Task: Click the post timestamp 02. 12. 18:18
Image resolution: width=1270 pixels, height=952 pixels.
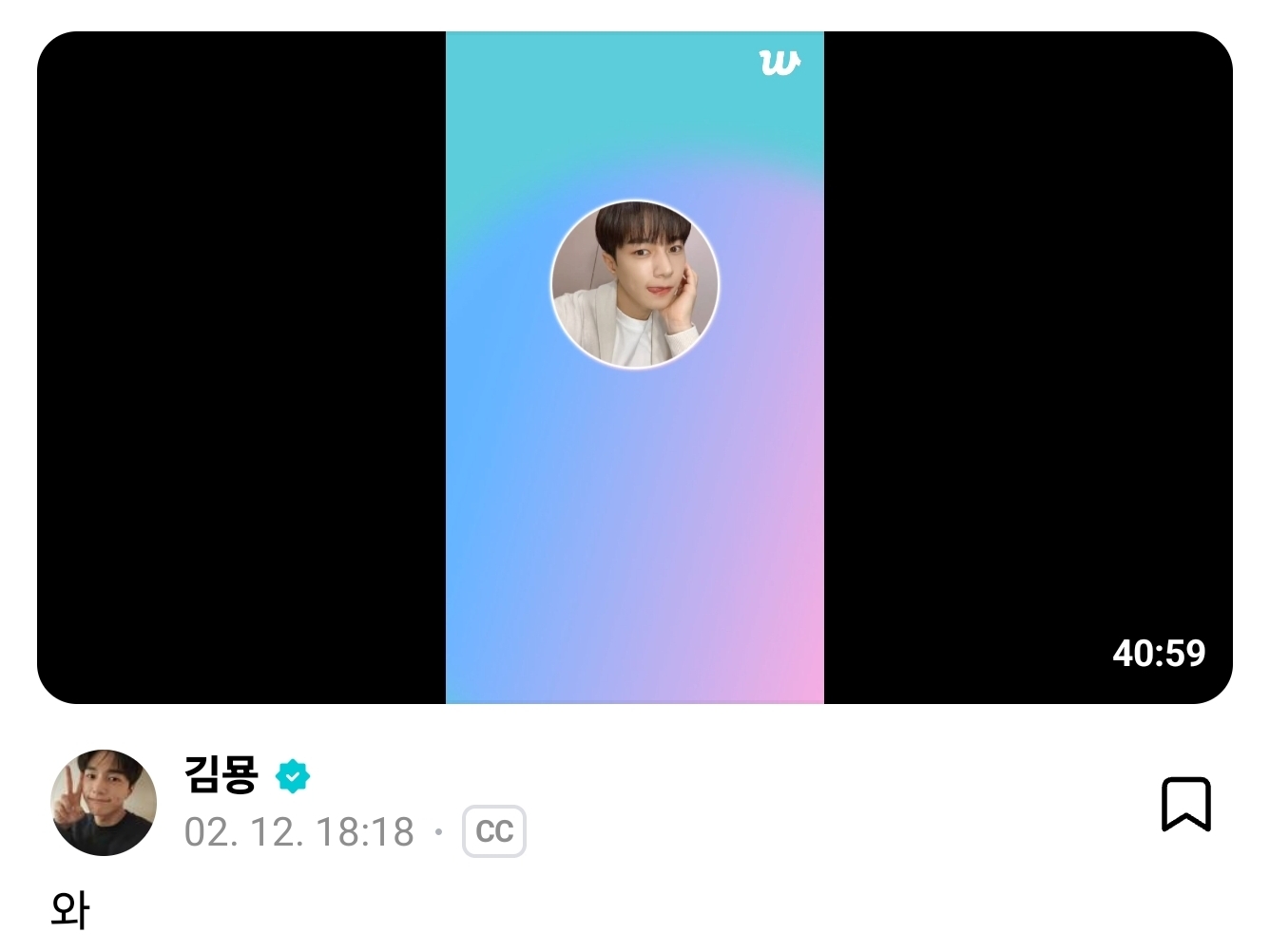Action: 299,832
